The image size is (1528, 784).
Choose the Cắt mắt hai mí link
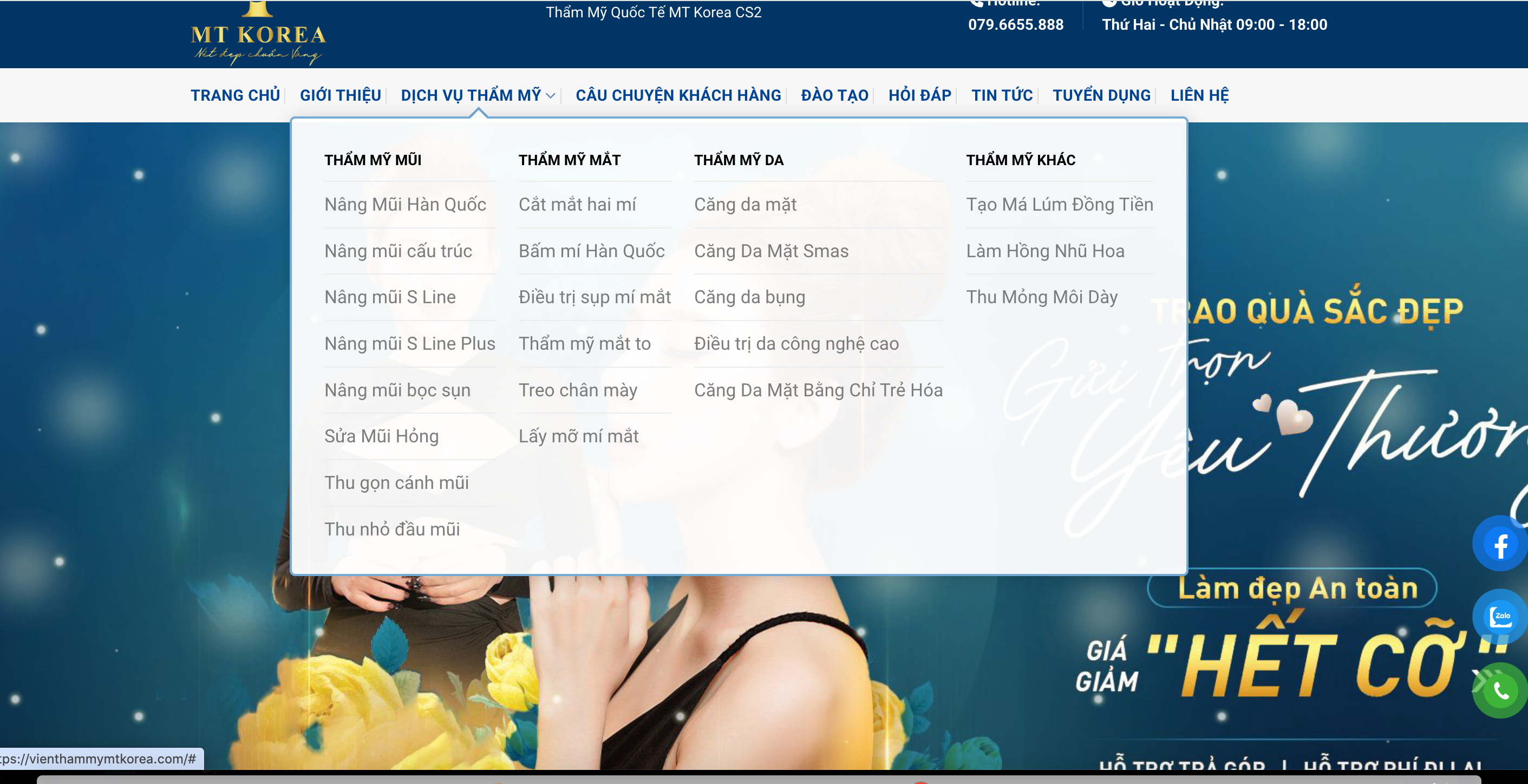[x=577, y=205]
